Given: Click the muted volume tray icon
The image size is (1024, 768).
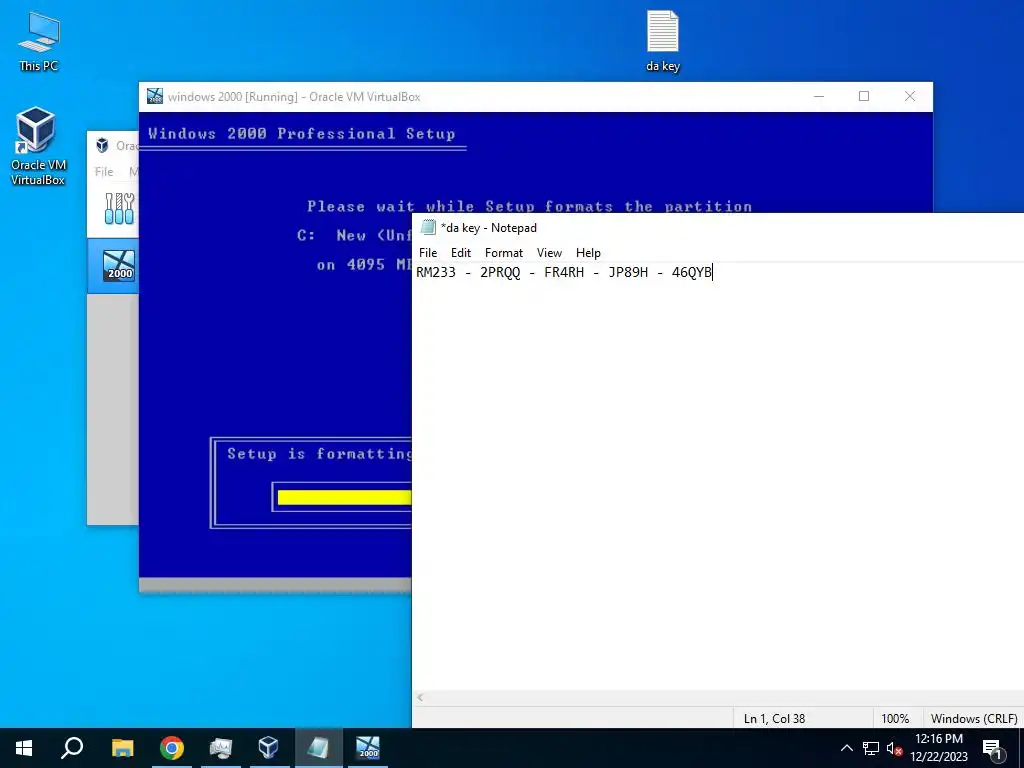Looking at the screenshot, I should (x=894, y=748).
